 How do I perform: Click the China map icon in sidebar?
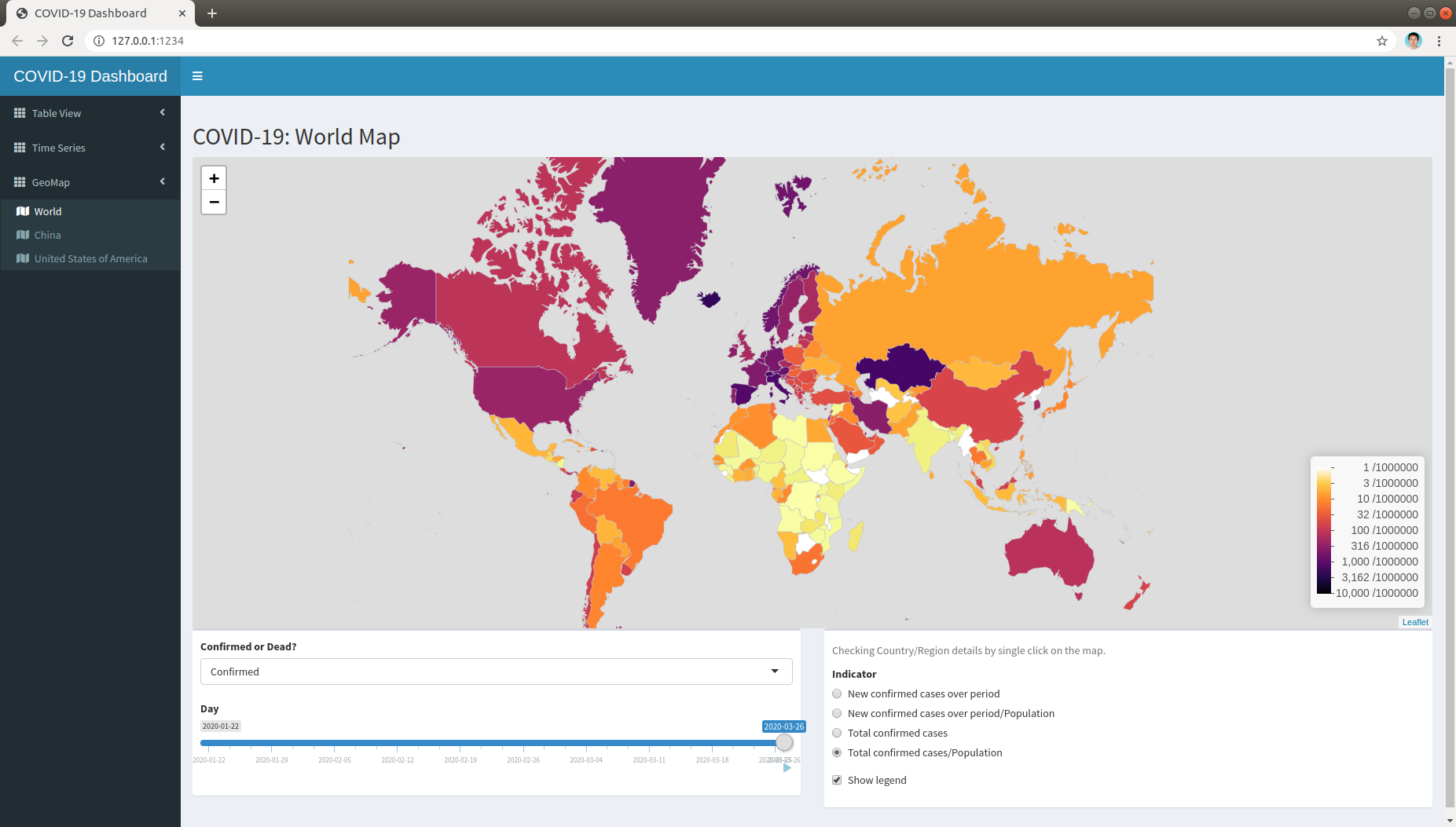[x=23, y=235]
